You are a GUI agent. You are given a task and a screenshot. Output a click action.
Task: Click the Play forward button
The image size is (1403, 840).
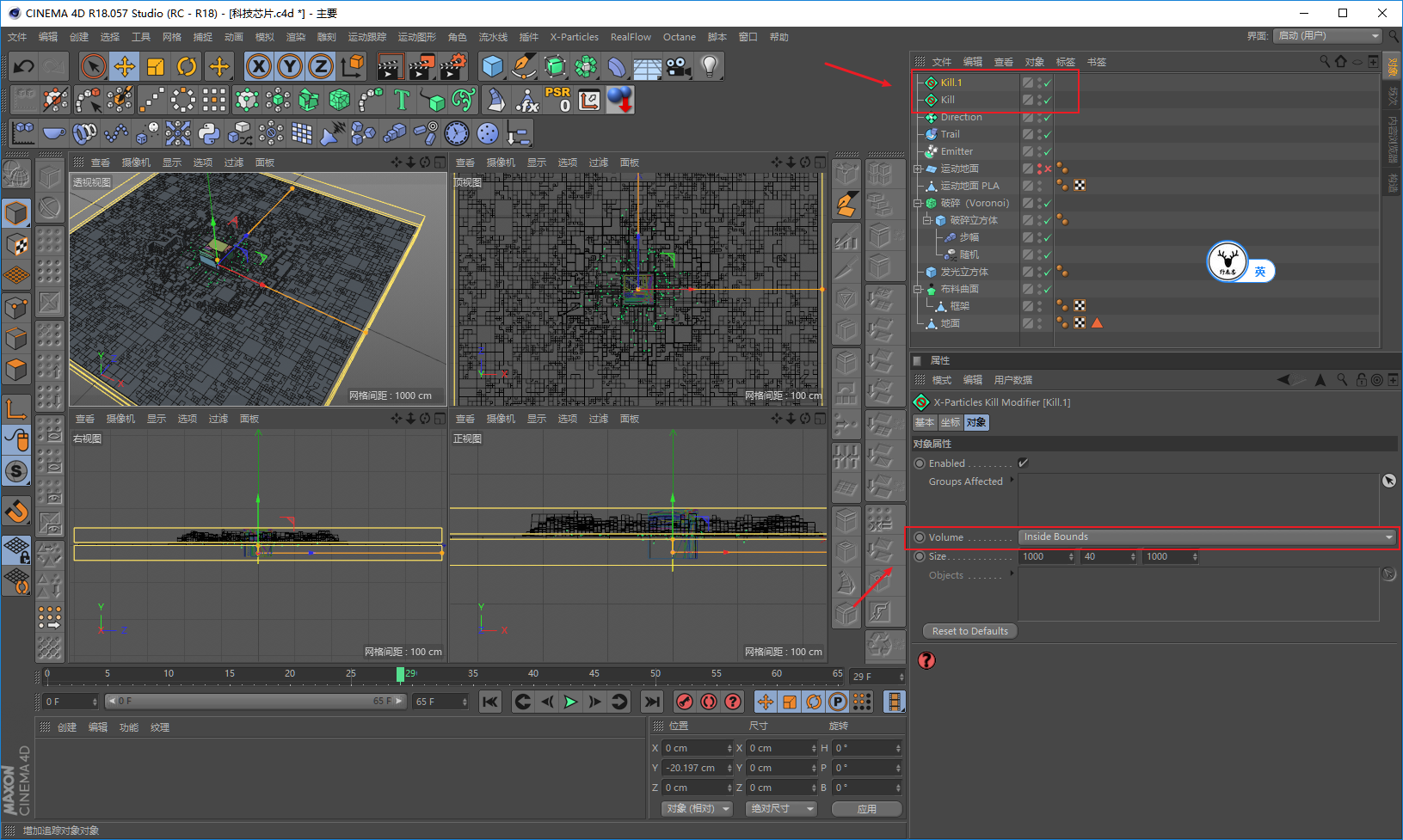[x=570, y=702]
